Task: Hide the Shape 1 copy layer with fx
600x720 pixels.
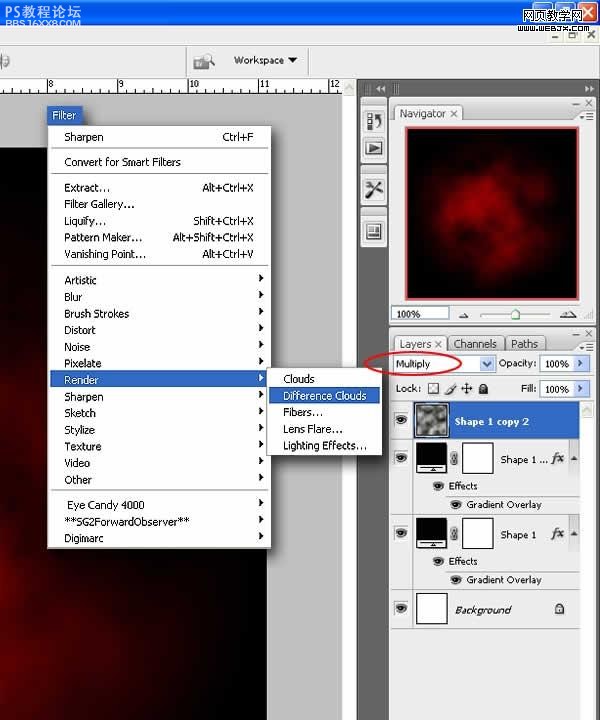Action: (401, 458)
